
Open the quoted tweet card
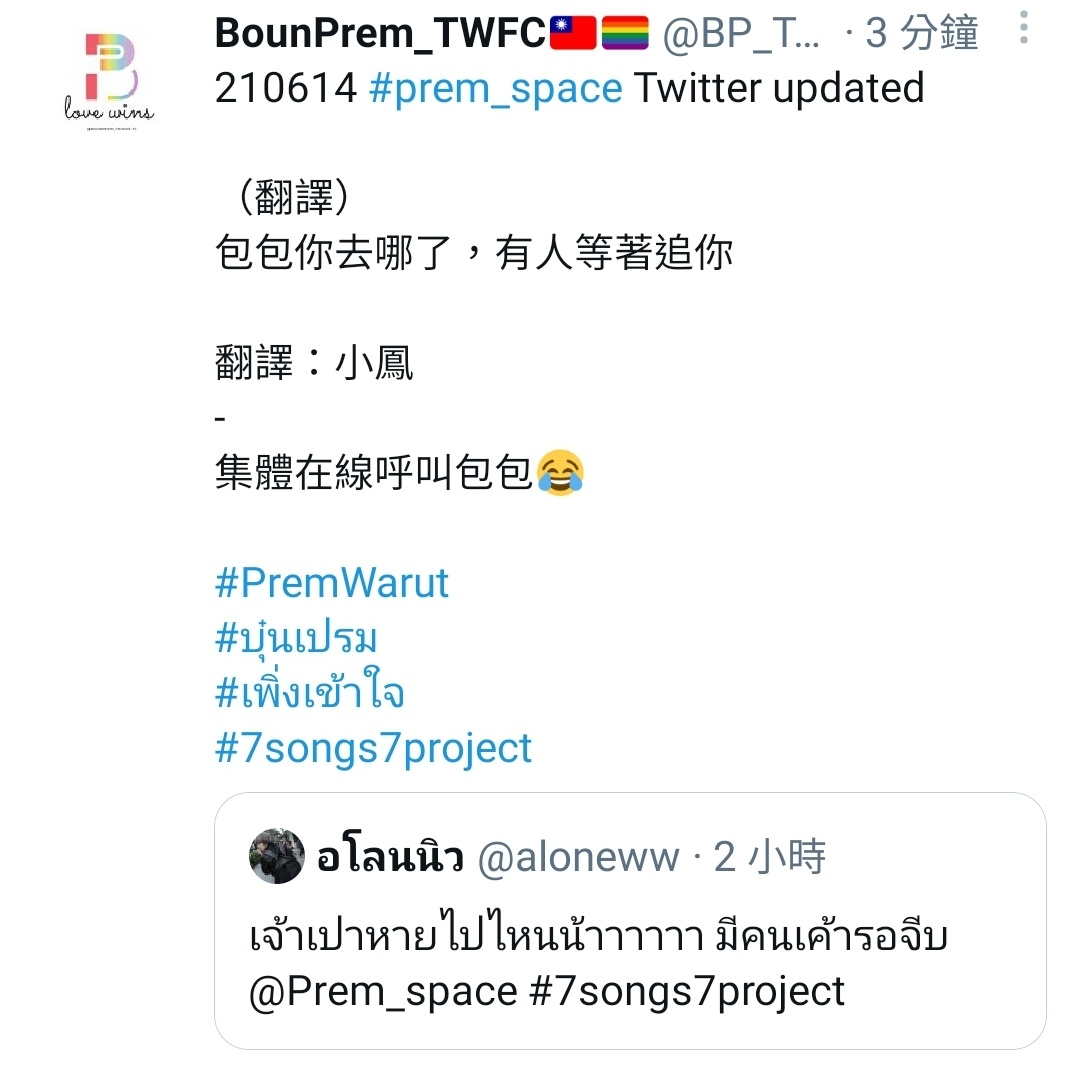pyautogui.click(x=630, y=921)
